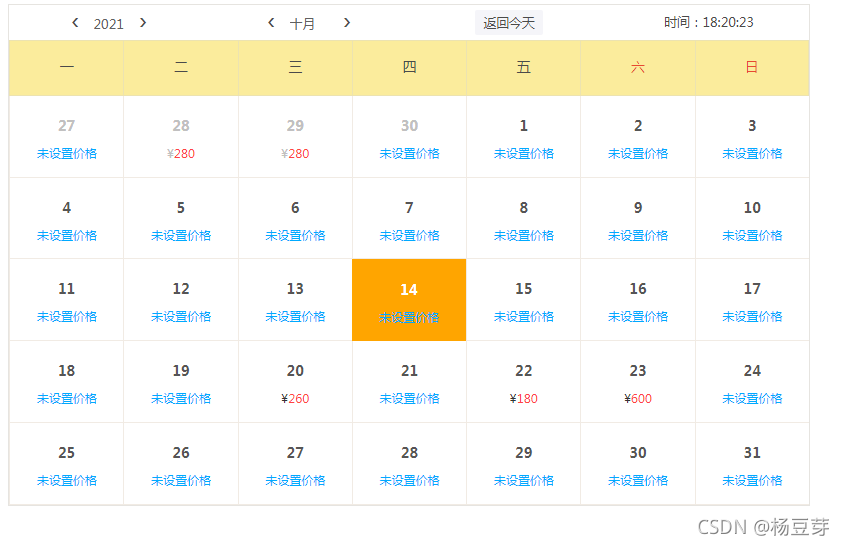Click the 六 Saturday column header
The width and height of the screenshot is (844, 545).
point(638,68)
